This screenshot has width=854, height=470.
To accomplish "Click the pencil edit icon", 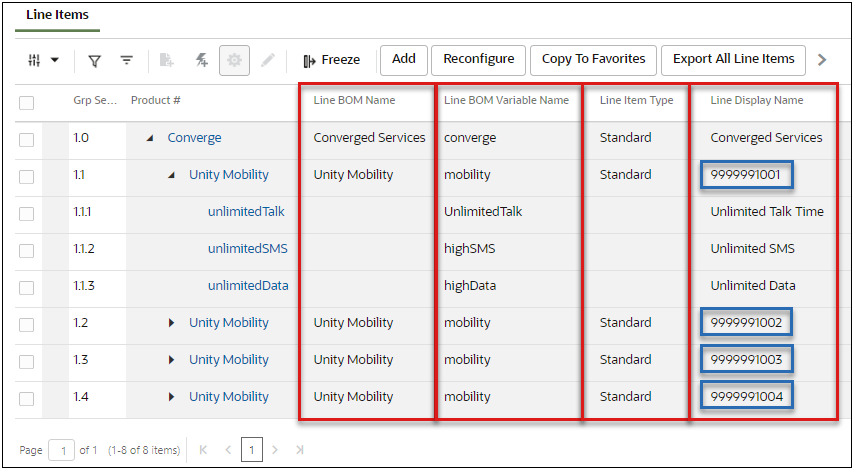I will pos(267,61).
